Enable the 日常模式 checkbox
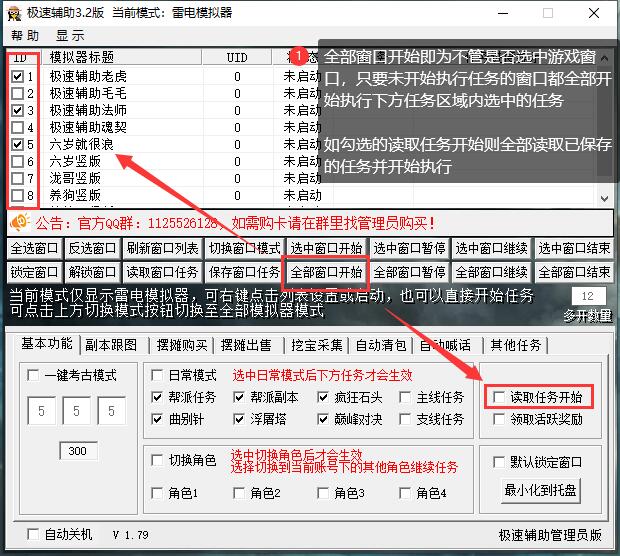The image size is (620, 556). [157, 375]
